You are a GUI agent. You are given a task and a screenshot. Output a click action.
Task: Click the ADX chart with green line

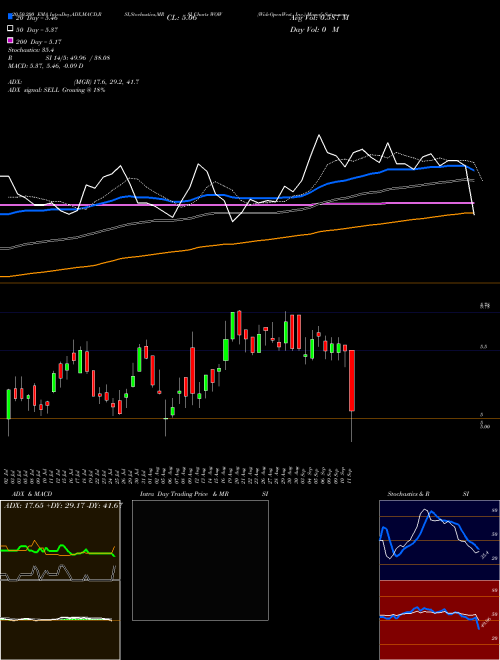(x=60, y=540)
